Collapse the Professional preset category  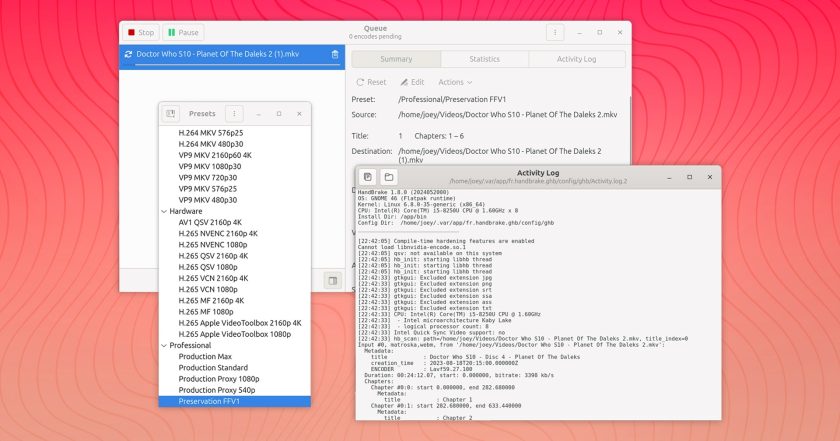tap(164, 345)
